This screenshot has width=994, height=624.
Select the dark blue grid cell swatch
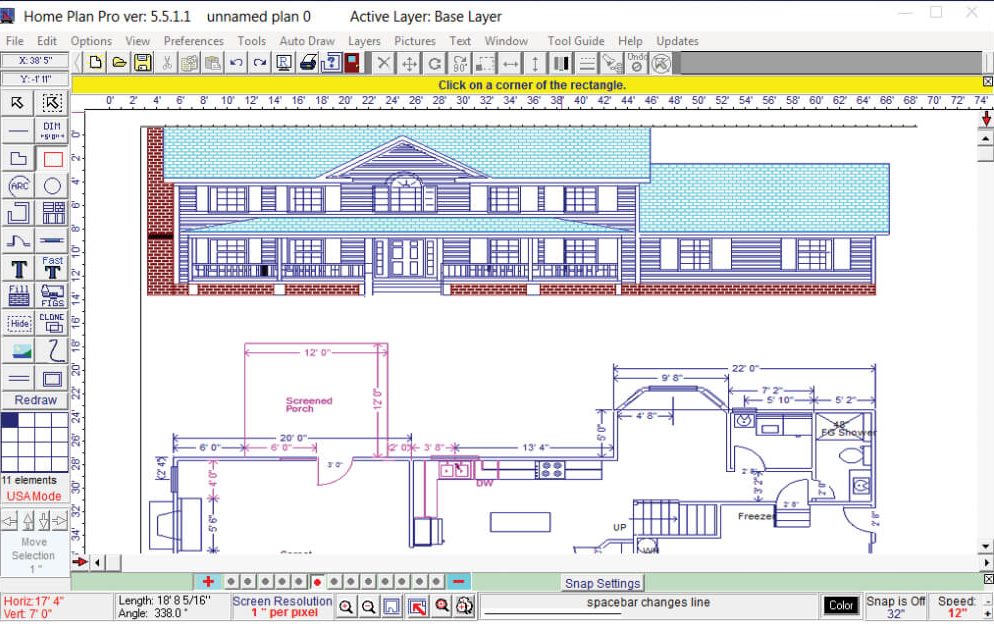point(10,419)
